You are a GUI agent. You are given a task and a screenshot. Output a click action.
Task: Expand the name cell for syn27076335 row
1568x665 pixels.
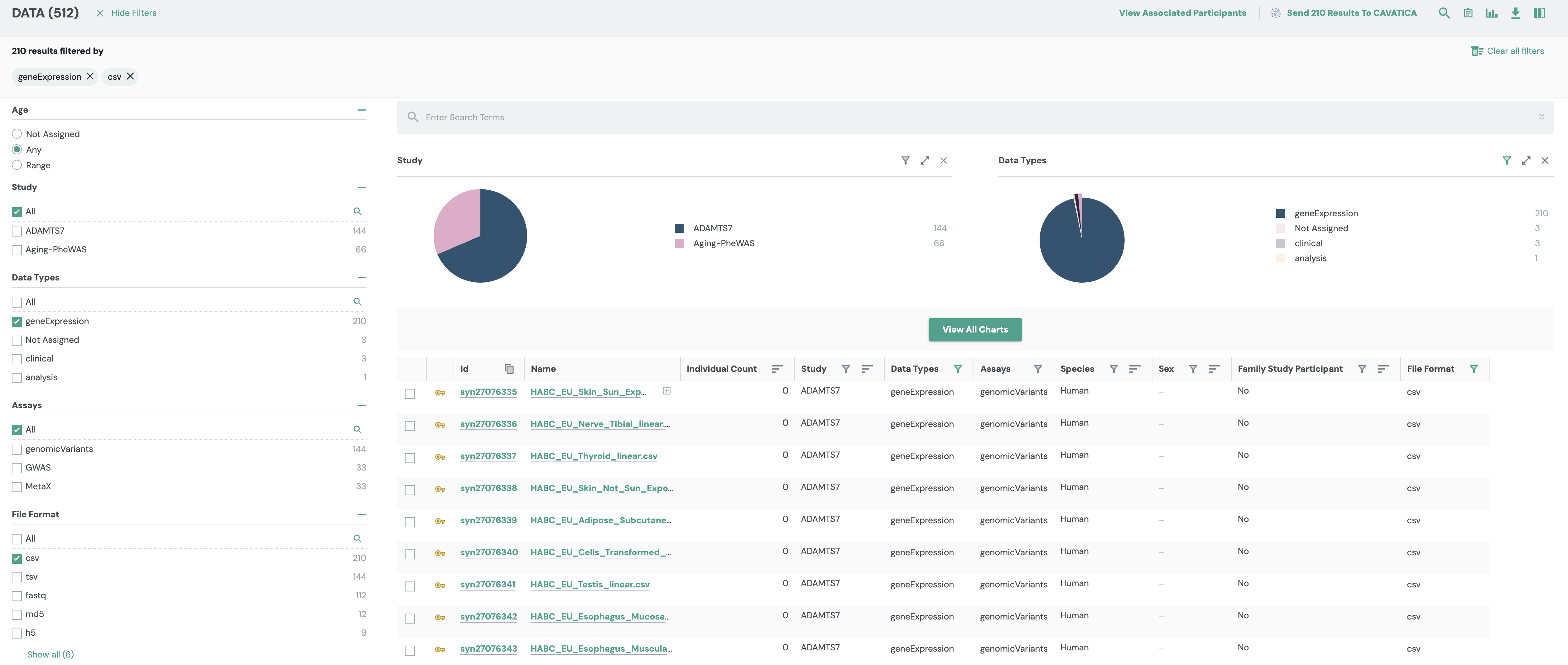coord(666,390)
